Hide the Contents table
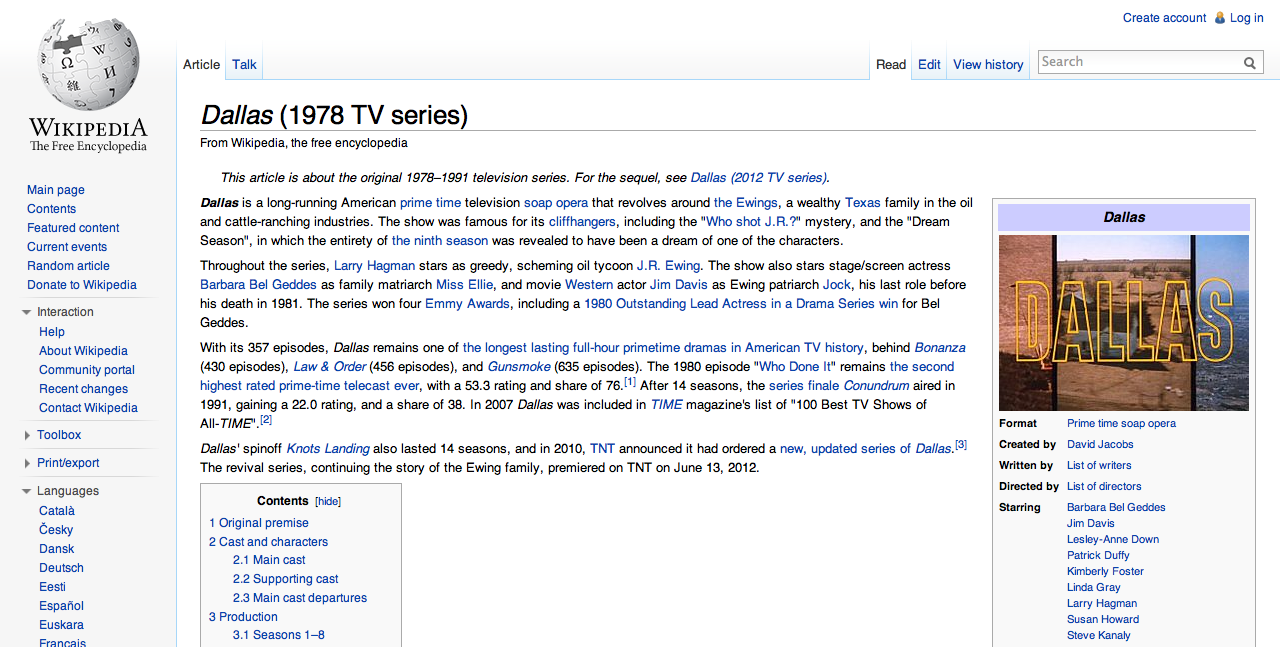The width and height of the screenshot is (1280, 647). point(328,502)
